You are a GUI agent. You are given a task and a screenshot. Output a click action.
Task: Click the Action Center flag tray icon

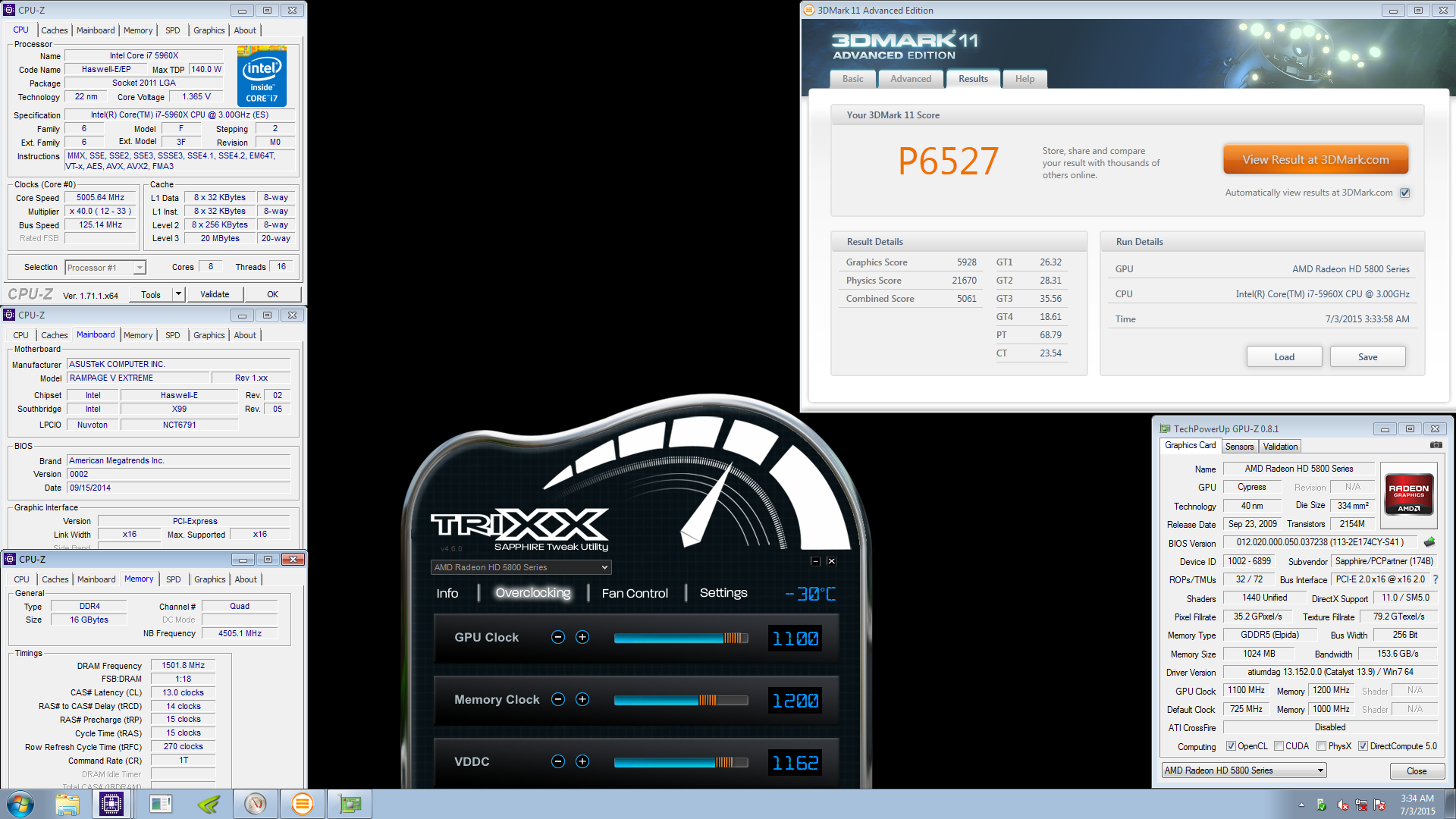click(1379, 805)
